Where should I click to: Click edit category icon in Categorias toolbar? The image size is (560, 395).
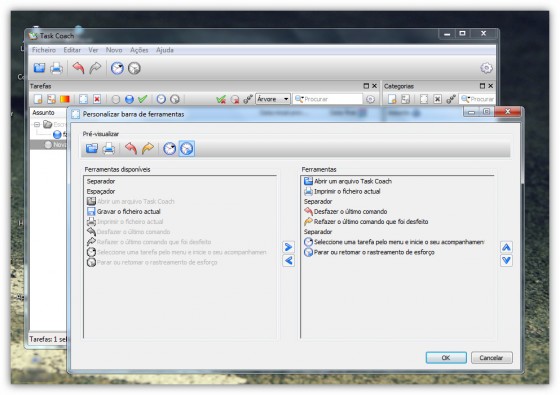tap(424, 99)
